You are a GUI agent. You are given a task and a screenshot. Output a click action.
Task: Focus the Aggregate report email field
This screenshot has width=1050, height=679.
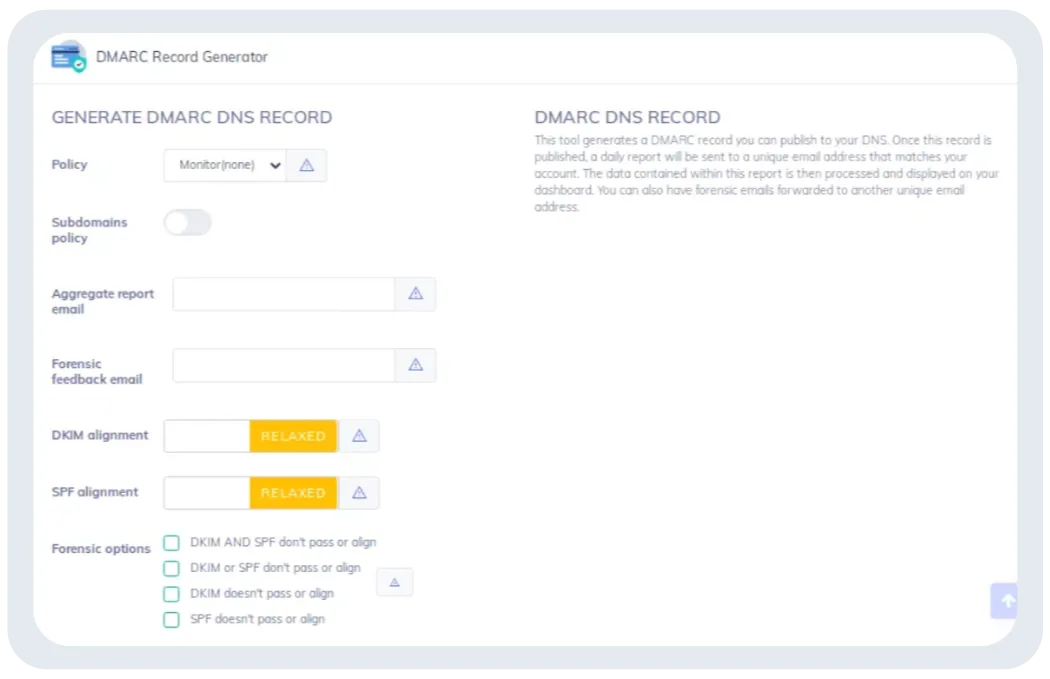point(283,294)
